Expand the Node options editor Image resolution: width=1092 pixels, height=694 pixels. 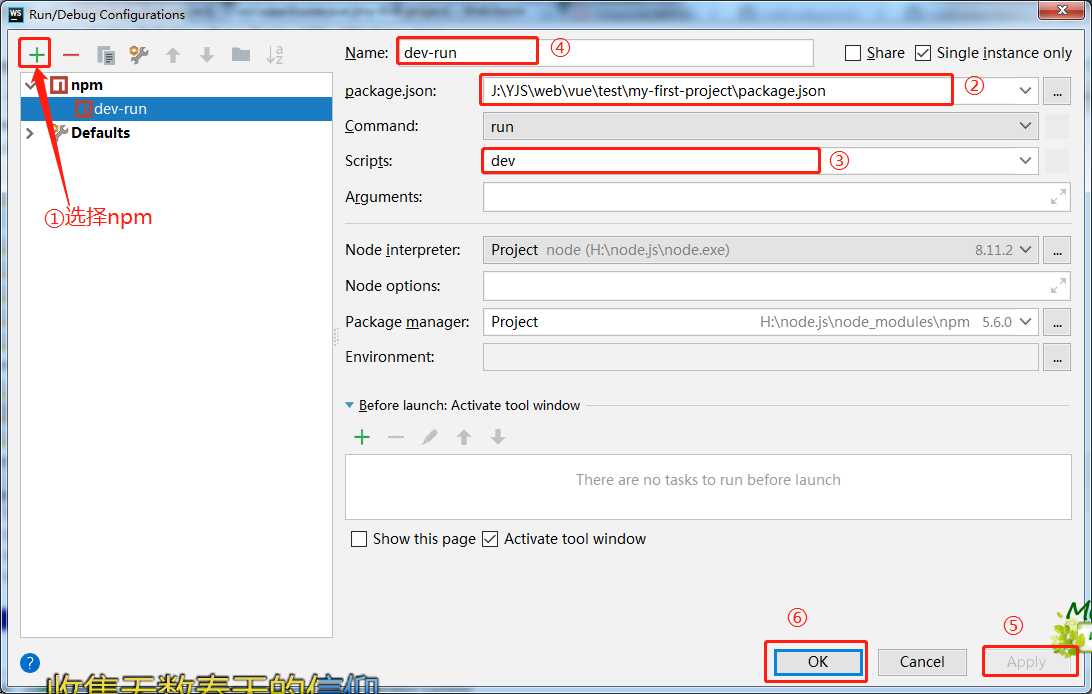pyautogui.click(x=1057, y=285)
